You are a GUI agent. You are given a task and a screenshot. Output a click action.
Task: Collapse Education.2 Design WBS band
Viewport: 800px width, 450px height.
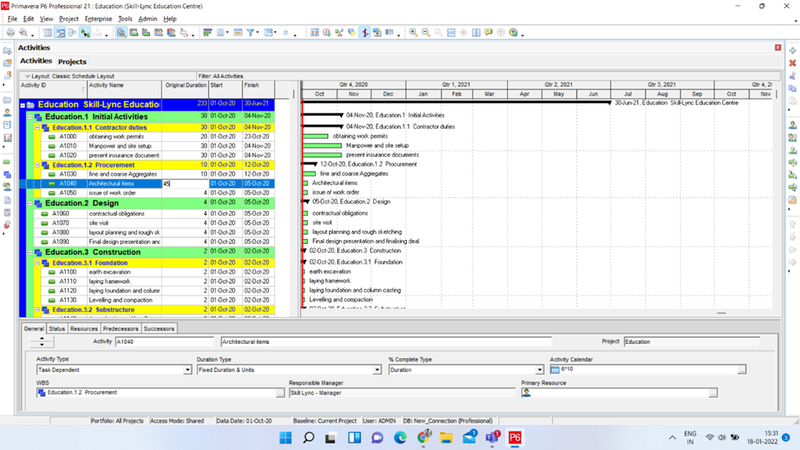pos(30,203)
